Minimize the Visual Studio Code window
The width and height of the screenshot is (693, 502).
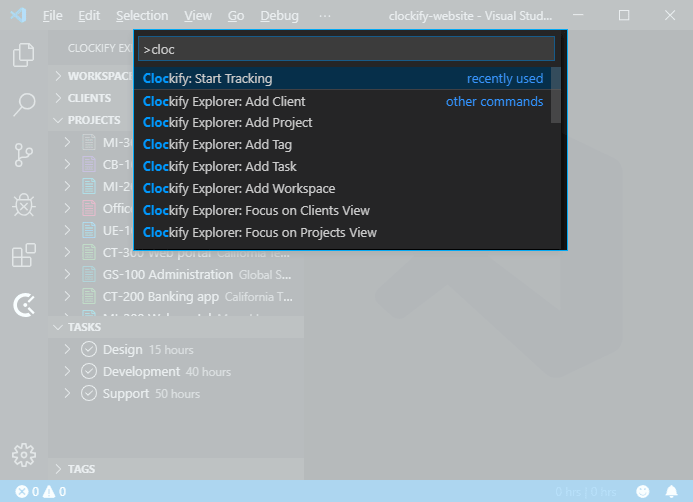(x=578, y=15)
